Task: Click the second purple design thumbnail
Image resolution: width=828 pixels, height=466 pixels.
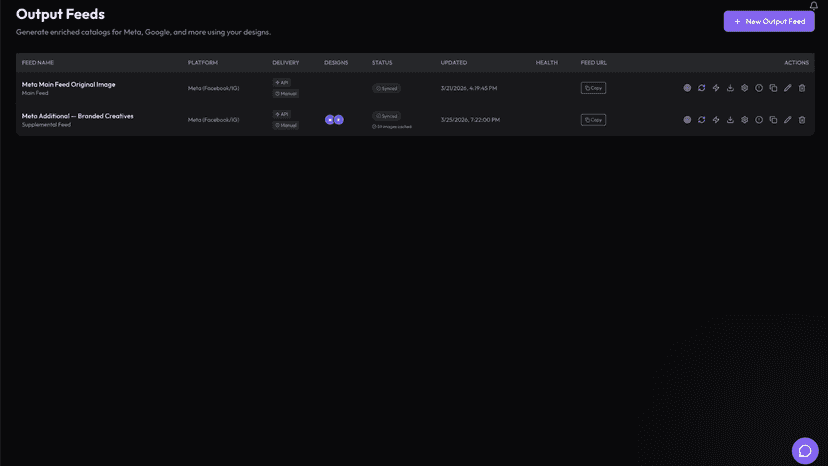Action: tap(339, 120)
